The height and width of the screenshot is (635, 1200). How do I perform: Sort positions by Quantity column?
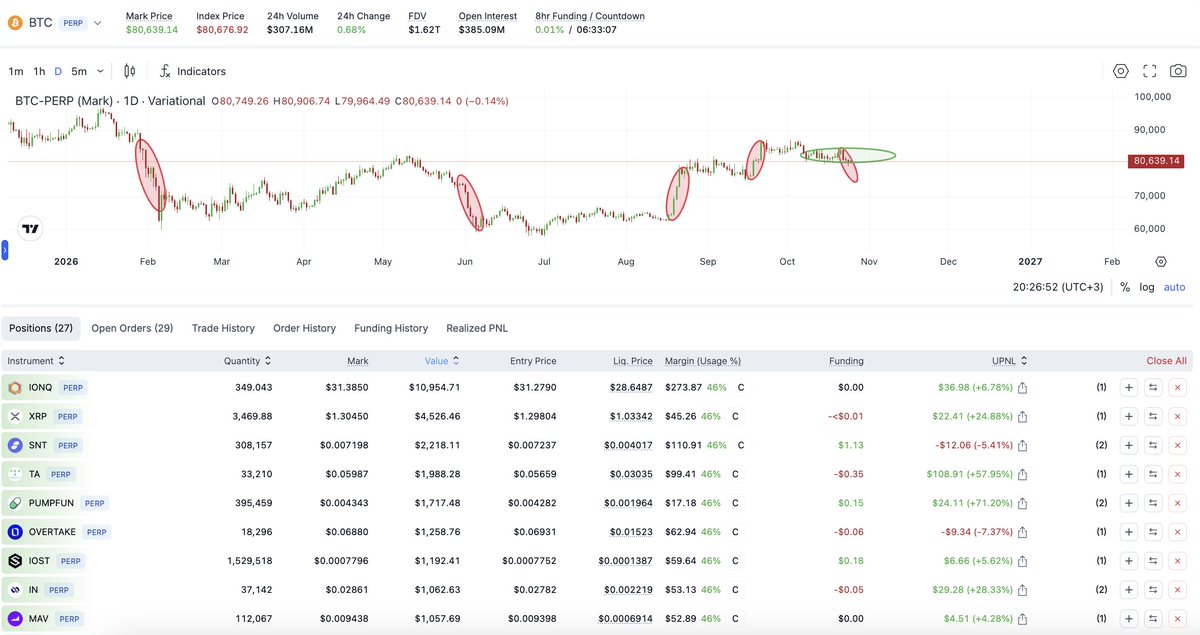point(247,361)
